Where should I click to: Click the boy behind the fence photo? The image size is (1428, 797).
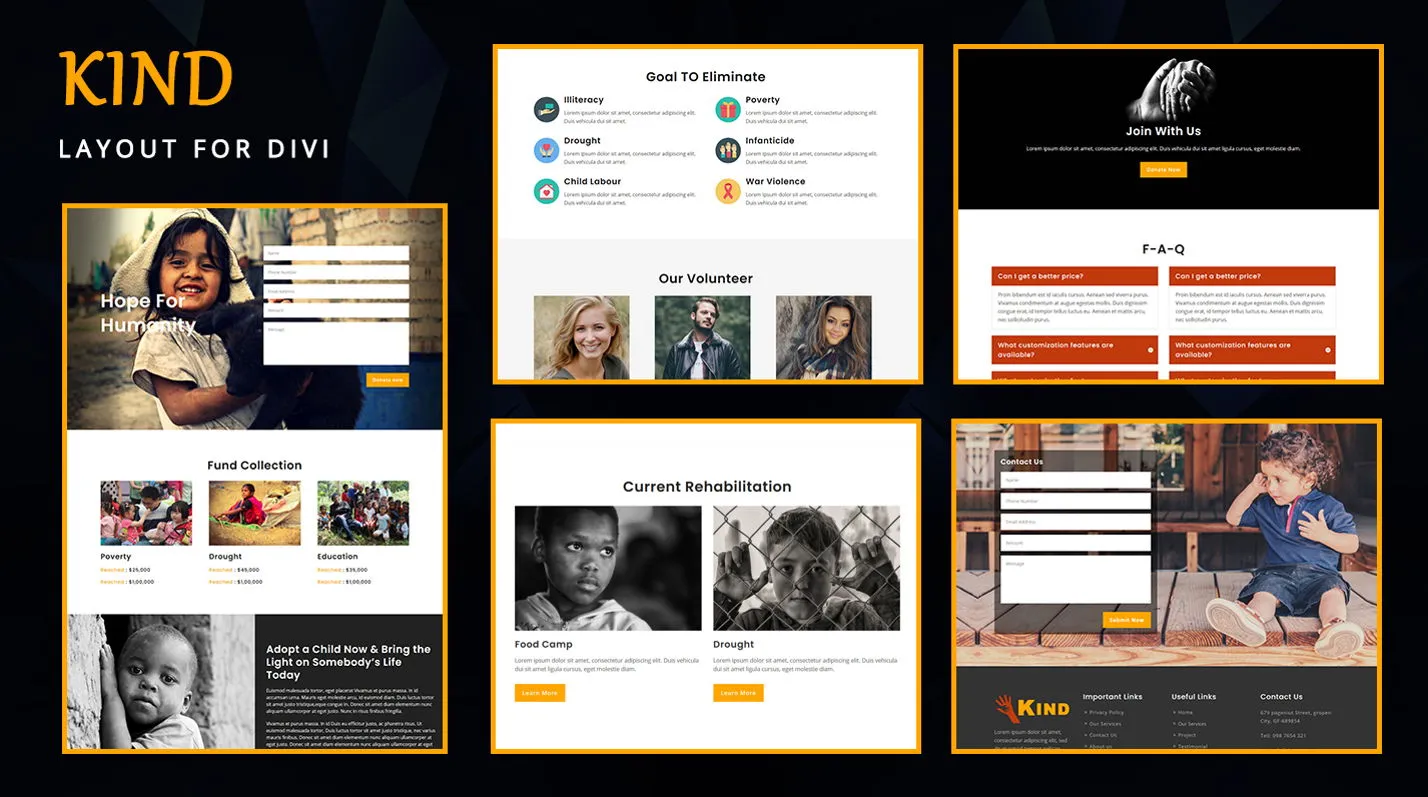tap(806, 568)
